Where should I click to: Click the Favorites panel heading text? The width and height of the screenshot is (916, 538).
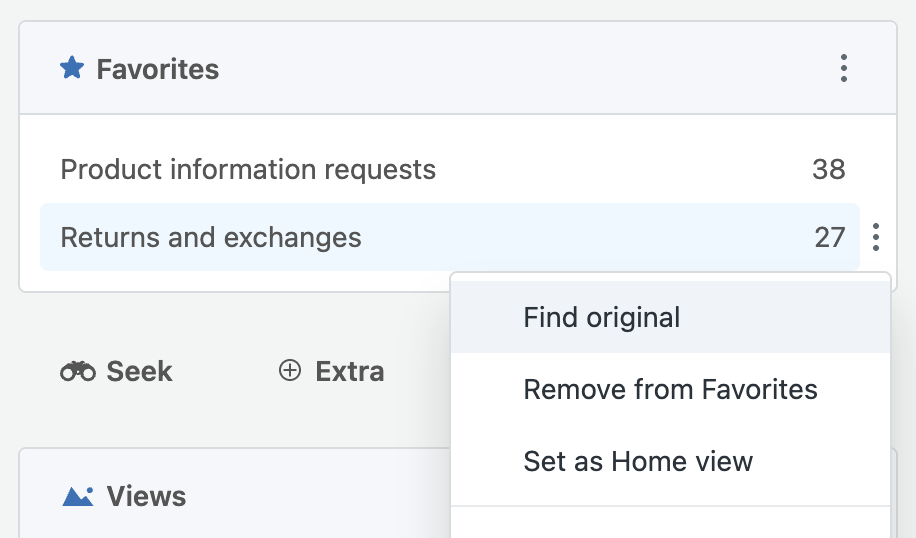point(158,69)
